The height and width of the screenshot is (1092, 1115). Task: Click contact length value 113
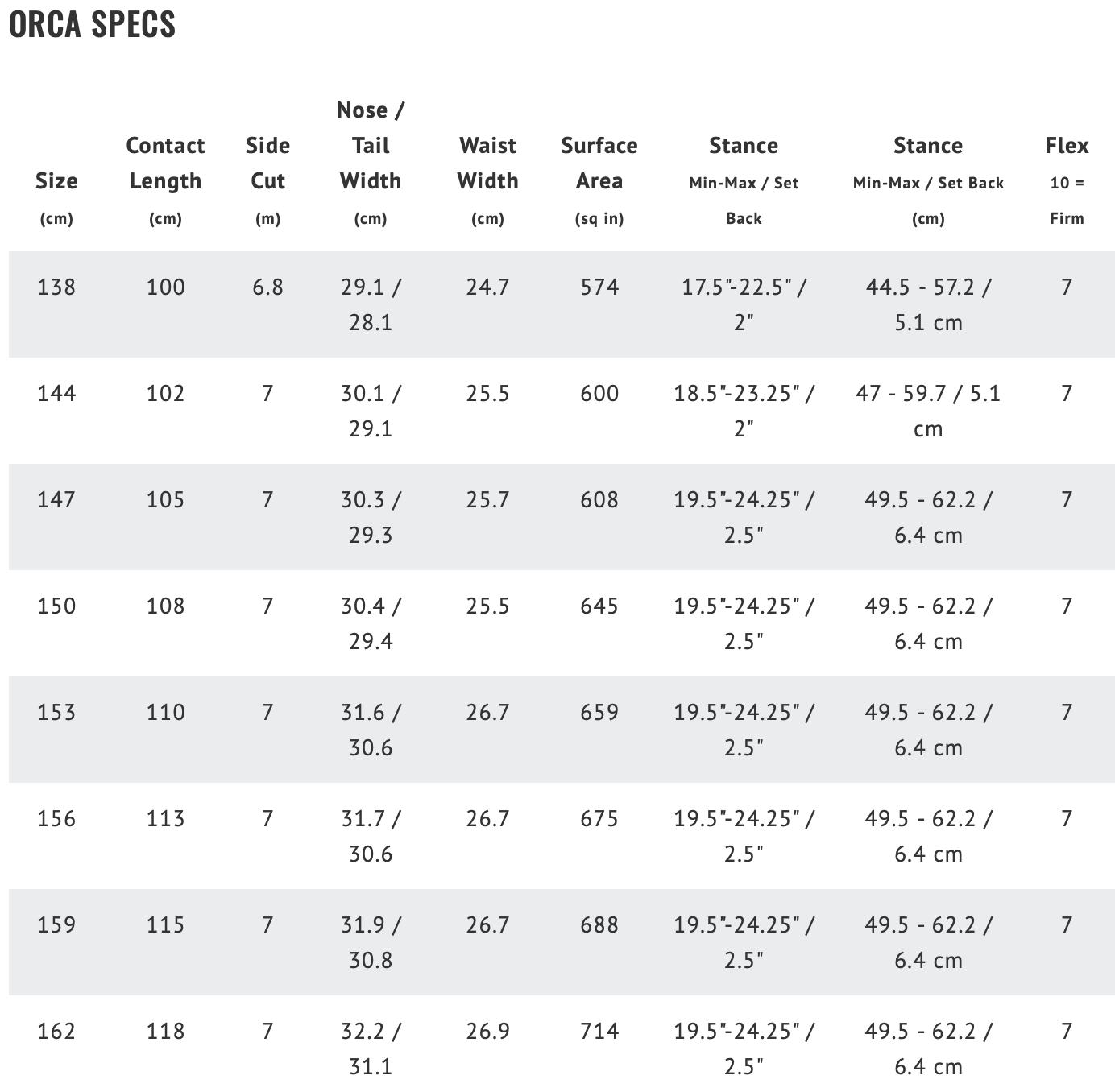click(x=165, y=819)
